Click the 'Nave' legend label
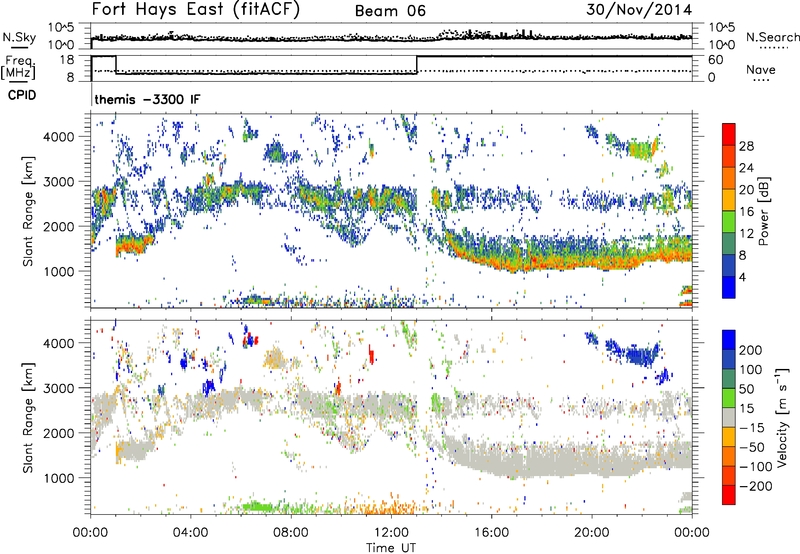This screenshot has width=800, height=554. coord(761,69)
